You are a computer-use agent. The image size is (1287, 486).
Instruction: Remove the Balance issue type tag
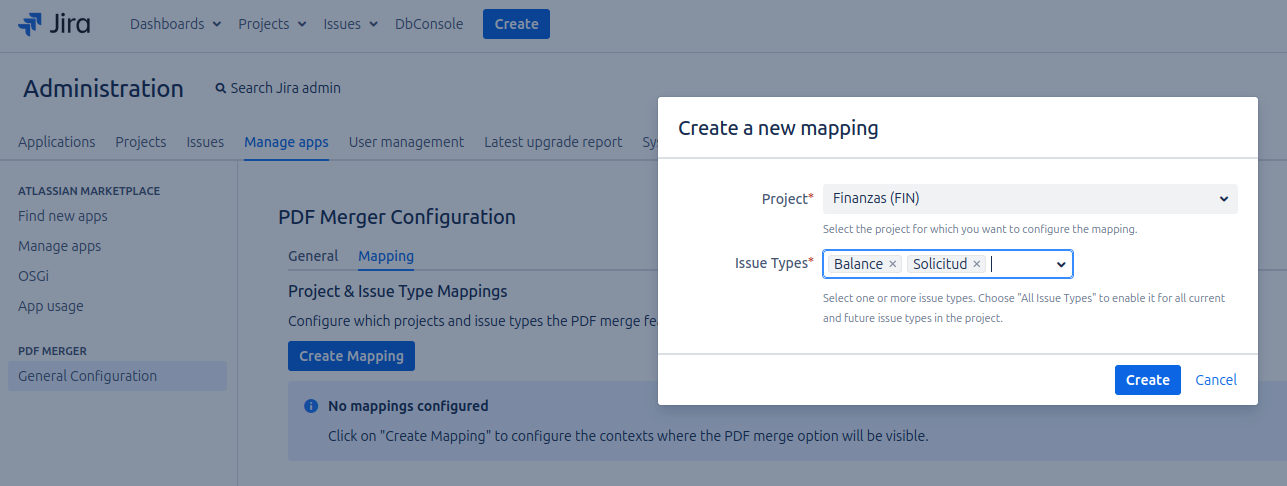point(892,264)
